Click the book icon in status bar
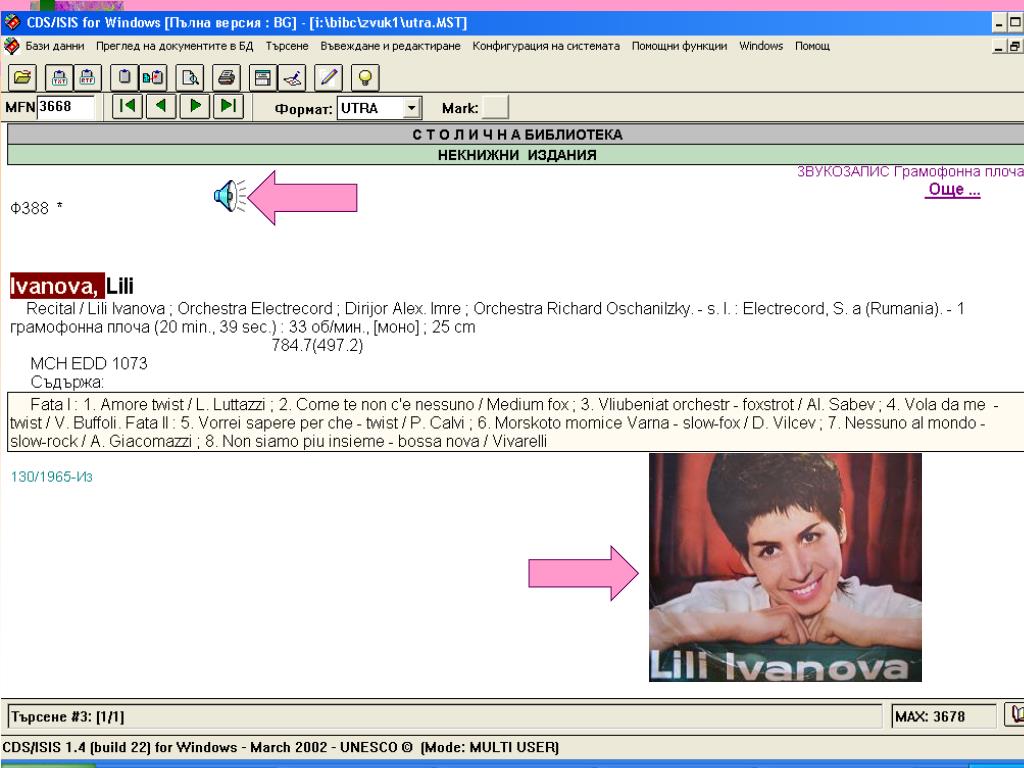Screen dimensions: 1024x768 [1014, 715]
